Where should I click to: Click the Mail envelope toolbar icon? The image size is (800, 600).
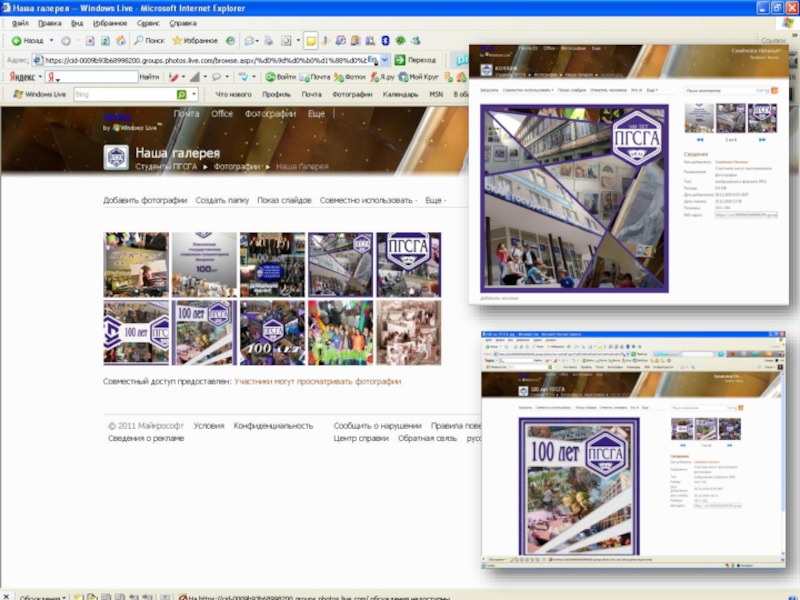(x=249, y=40)
